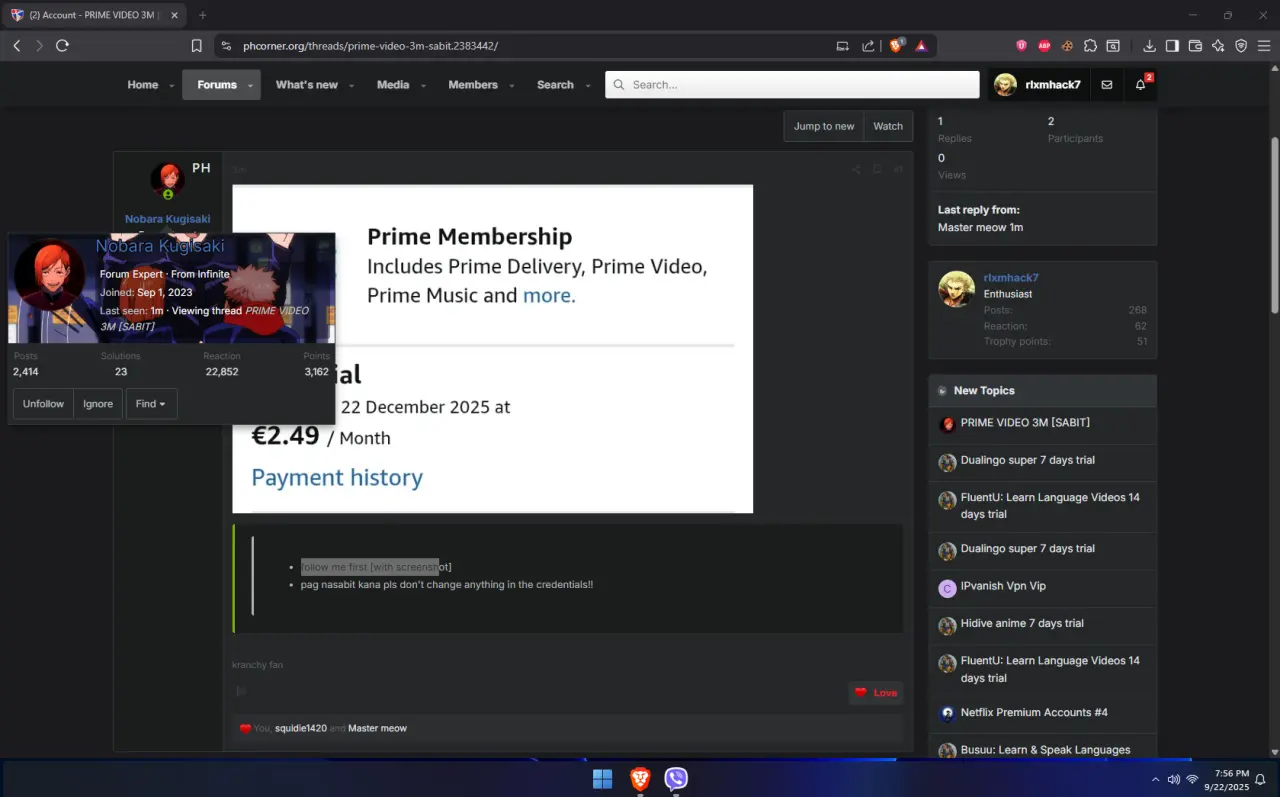
Task: Open a new browser tab with plus
Action: (202, 15)
